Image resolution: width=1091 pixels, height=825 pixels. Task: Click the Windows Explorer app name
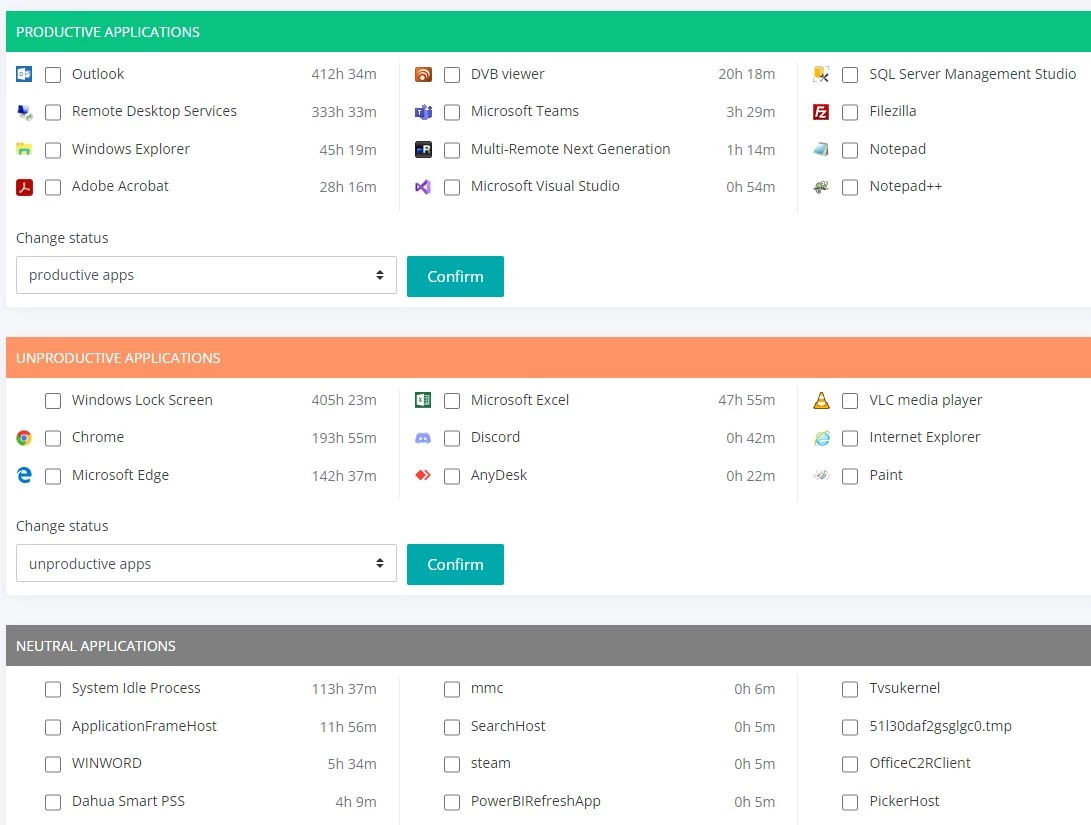tap(131, 149)
